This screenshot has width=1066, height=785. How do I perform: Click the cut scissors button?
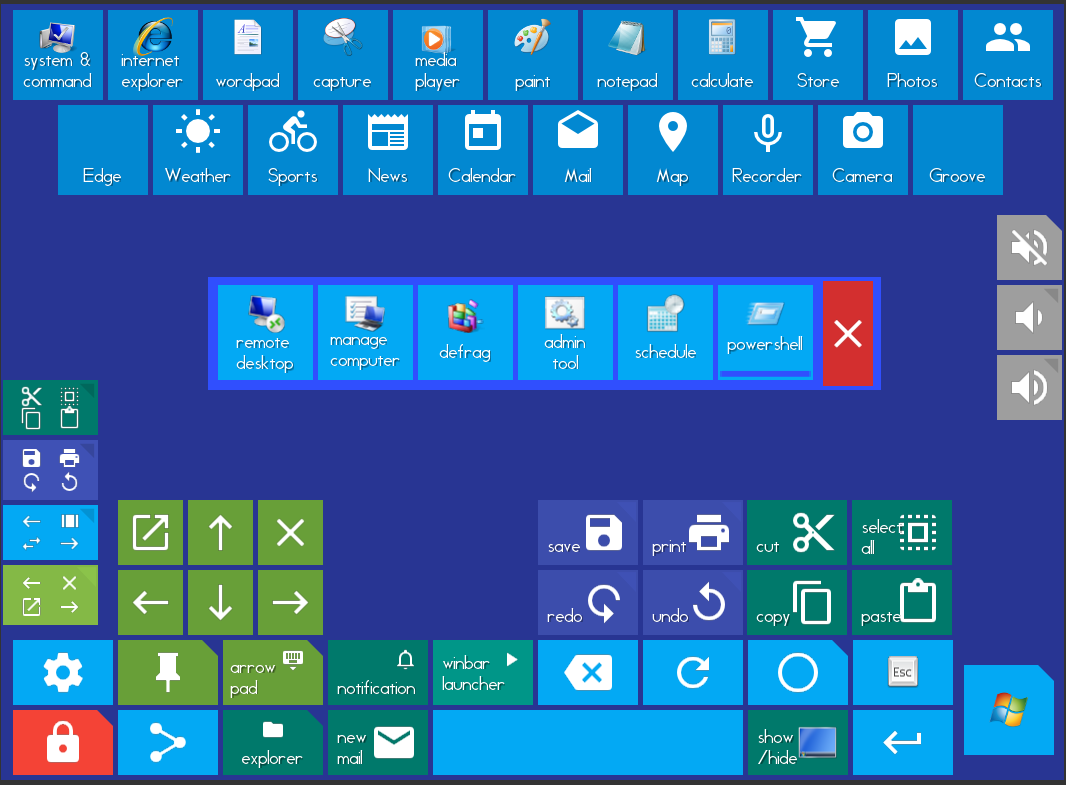pyautogui.click(x=797, y=532)
